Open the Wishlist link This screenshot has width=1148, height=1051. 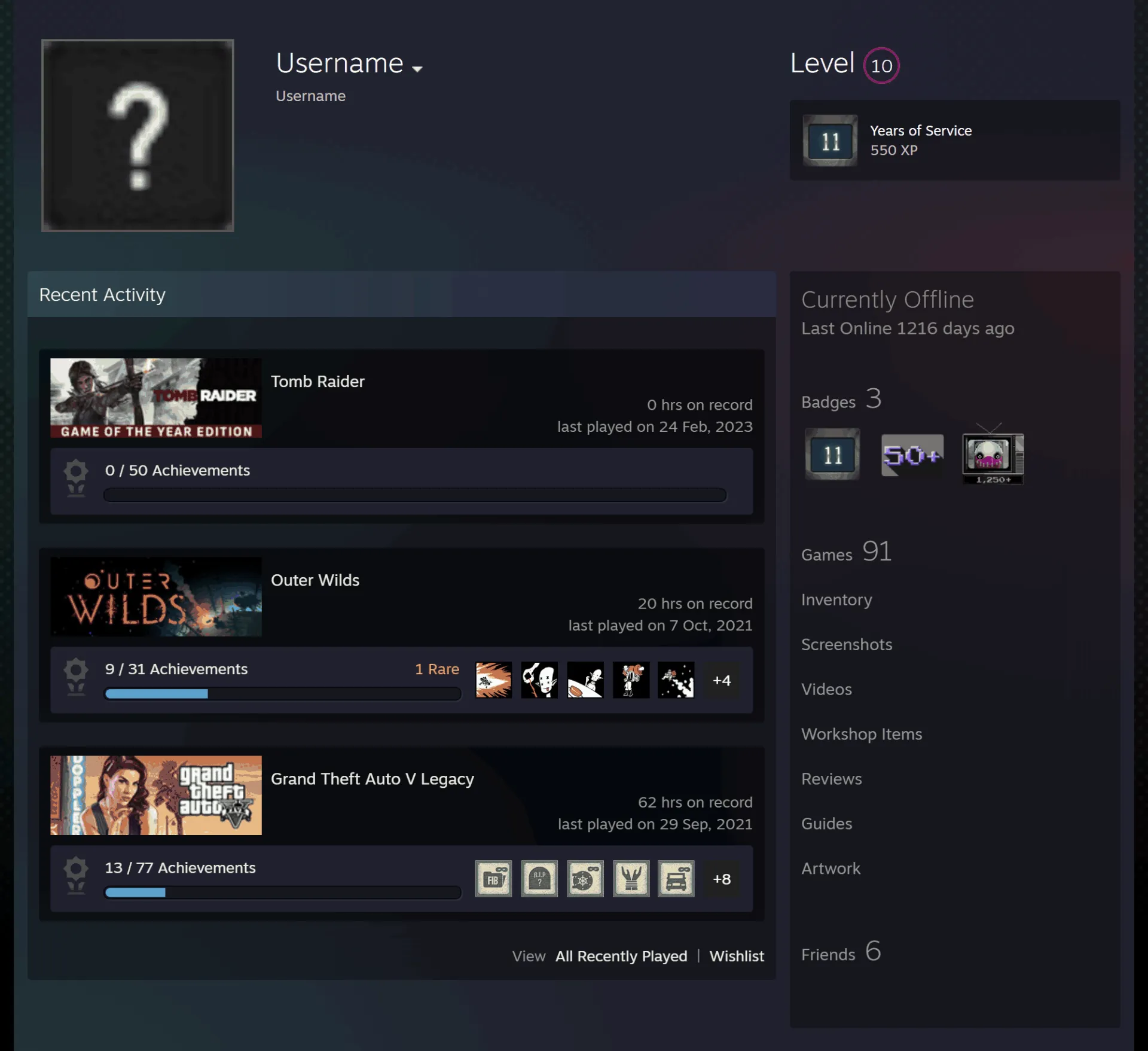(737, 956)
